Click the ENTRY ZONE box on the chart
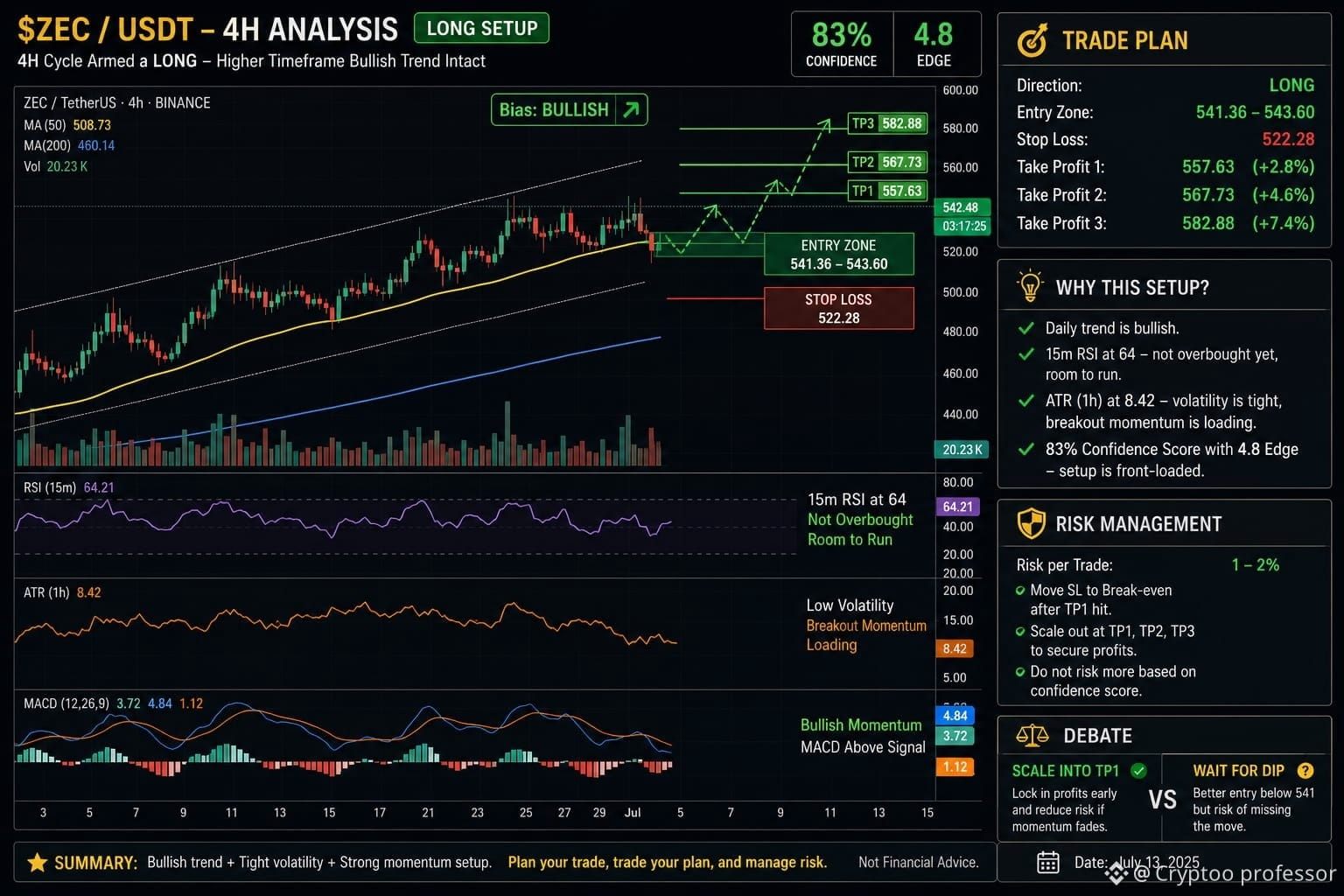This screenshot has width=1344, height=896. click(x=838, y=255)
